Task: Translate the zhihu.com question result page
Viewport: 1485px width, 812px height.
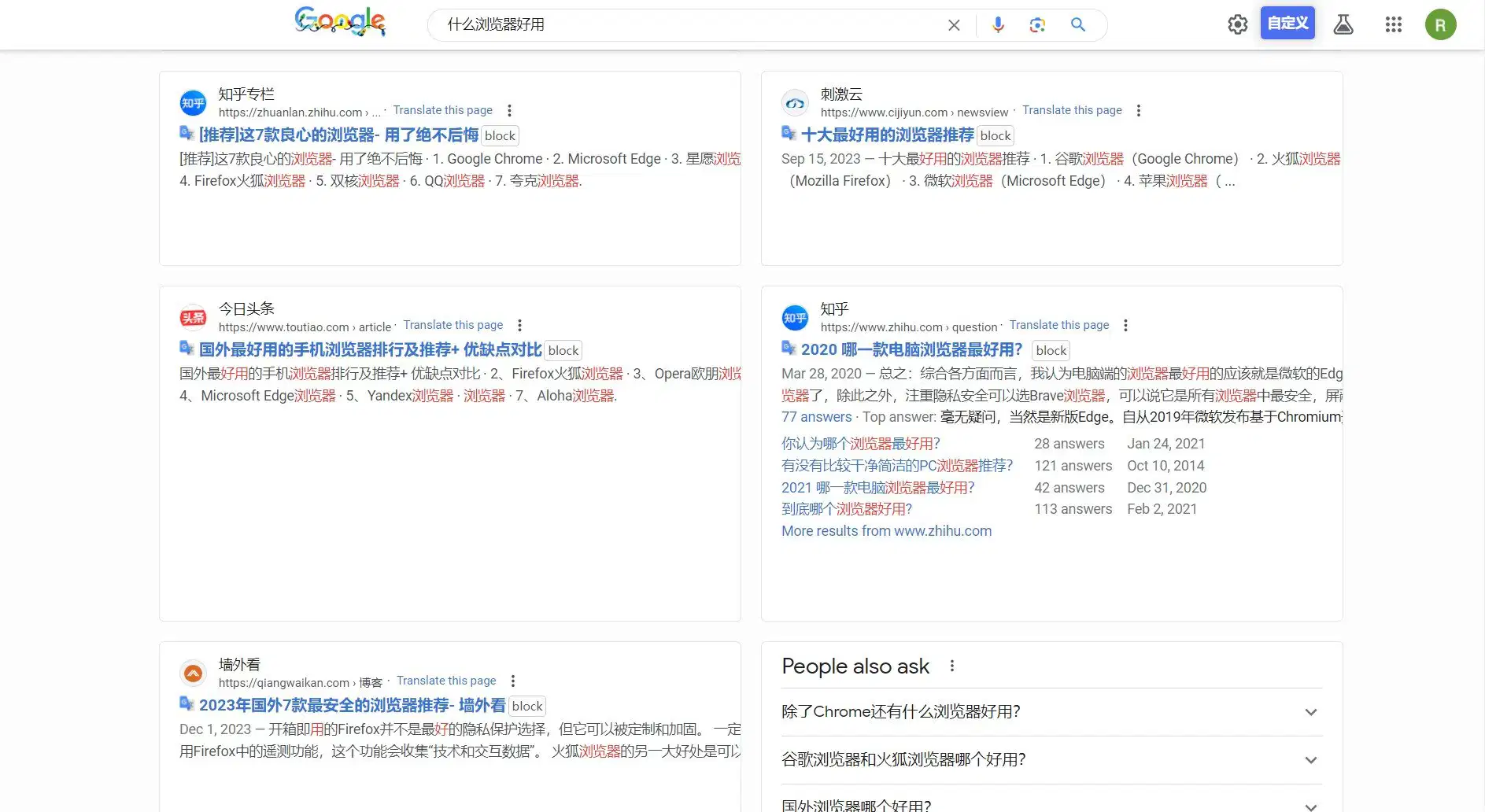Action: tap(1059, 325)
